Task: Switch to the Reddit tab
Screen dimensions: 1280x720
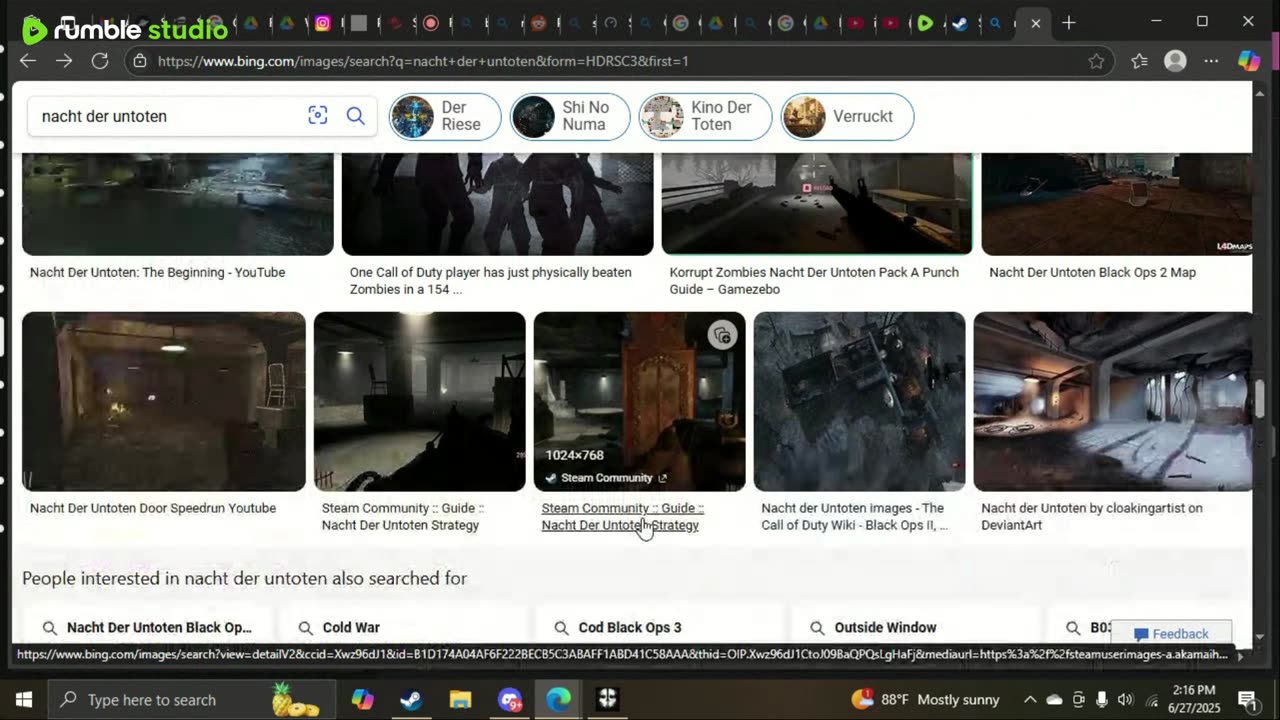Action: tap(539, 23)
